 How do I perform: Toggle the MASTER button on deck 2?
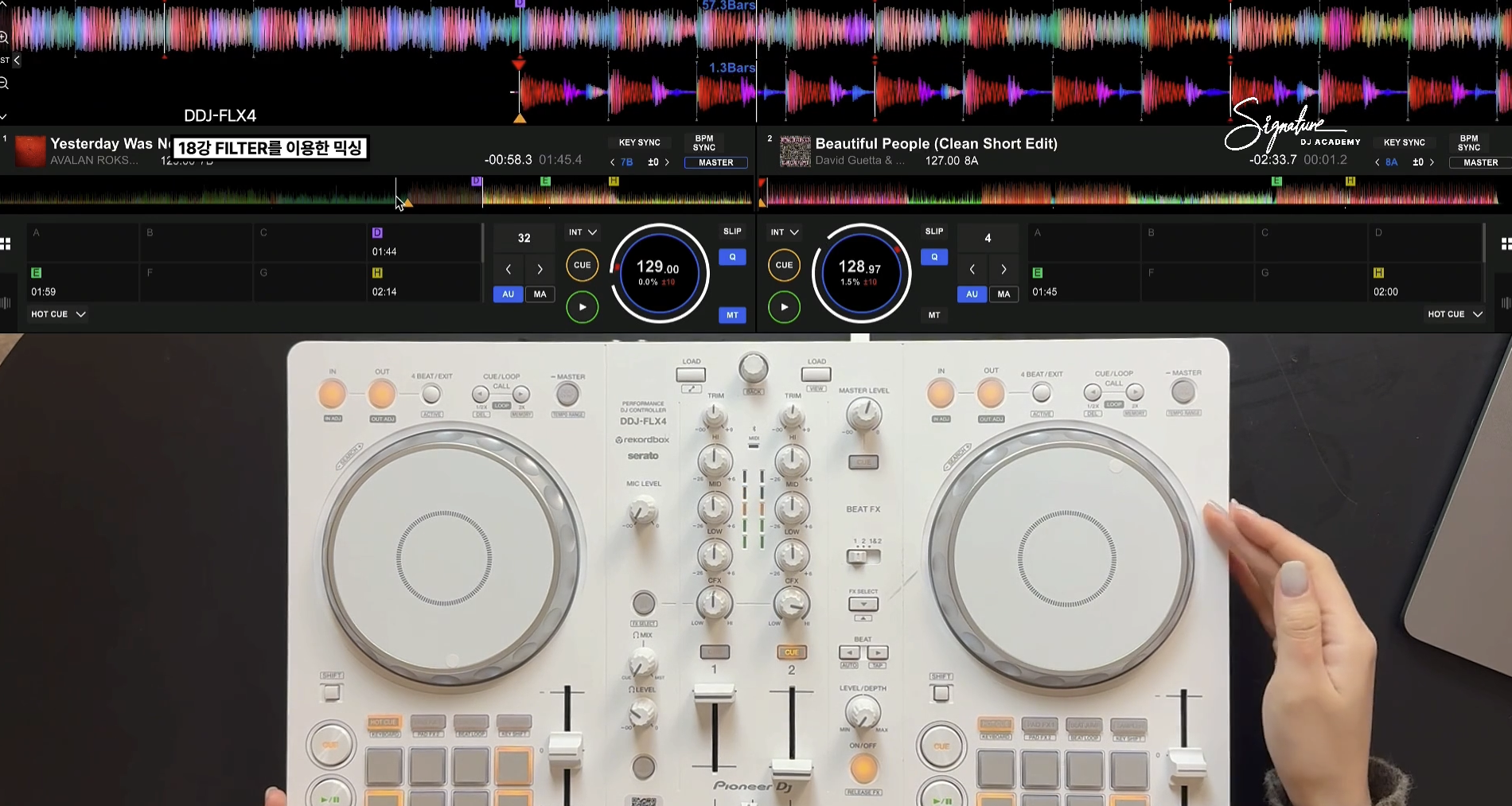[x=1480, y=162]
